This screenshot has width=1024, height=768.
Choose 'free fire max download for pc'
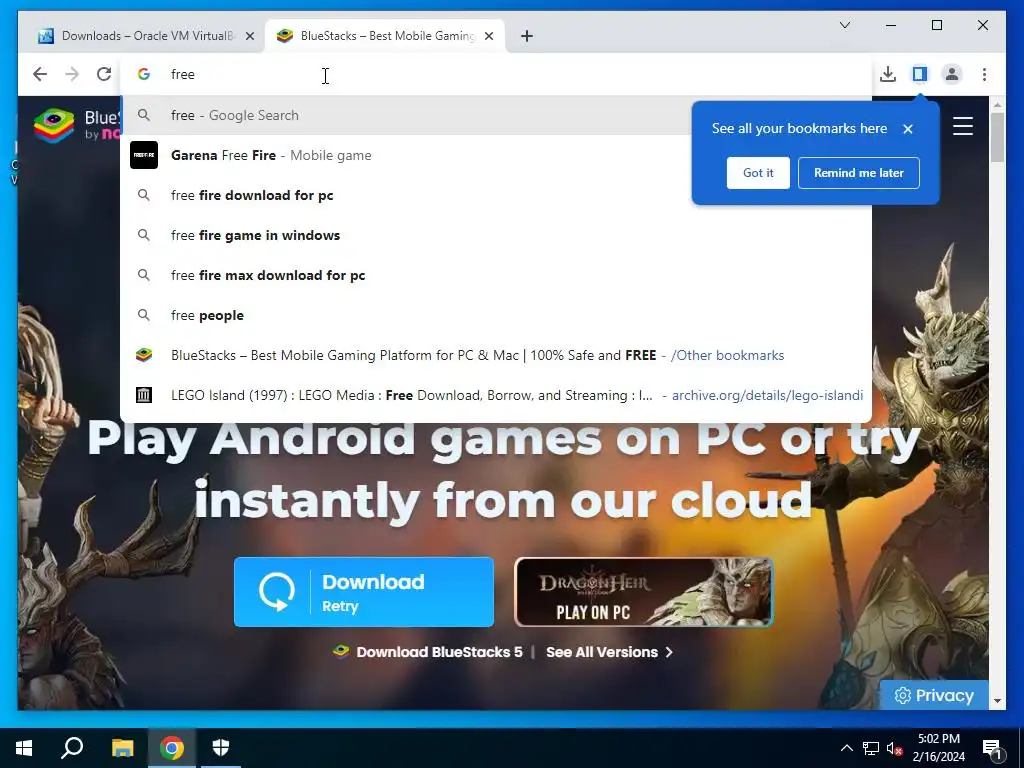pos(496,276)
